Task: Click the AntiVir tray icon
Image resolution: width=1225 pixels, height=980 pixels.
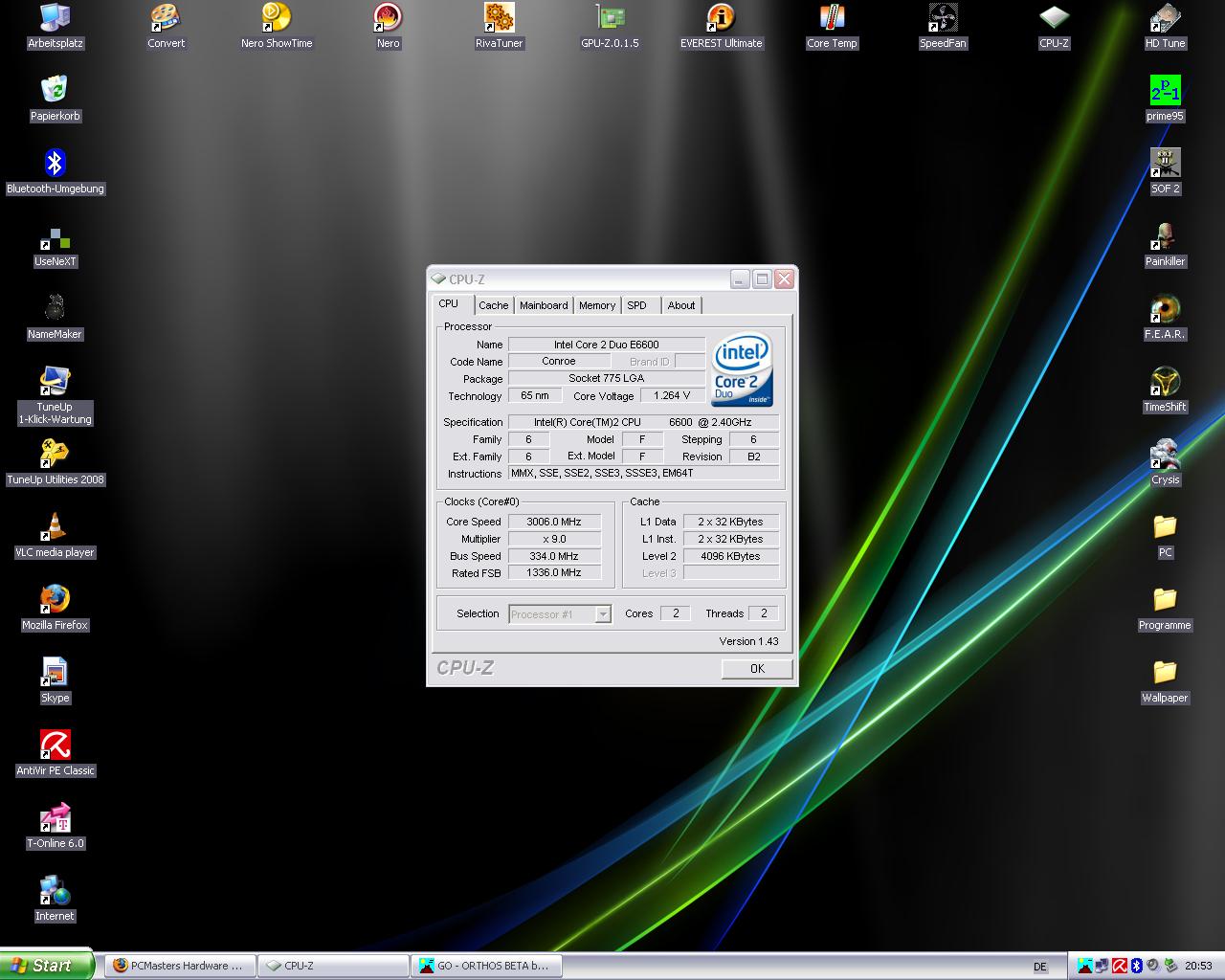Action: pos(1119,966)
